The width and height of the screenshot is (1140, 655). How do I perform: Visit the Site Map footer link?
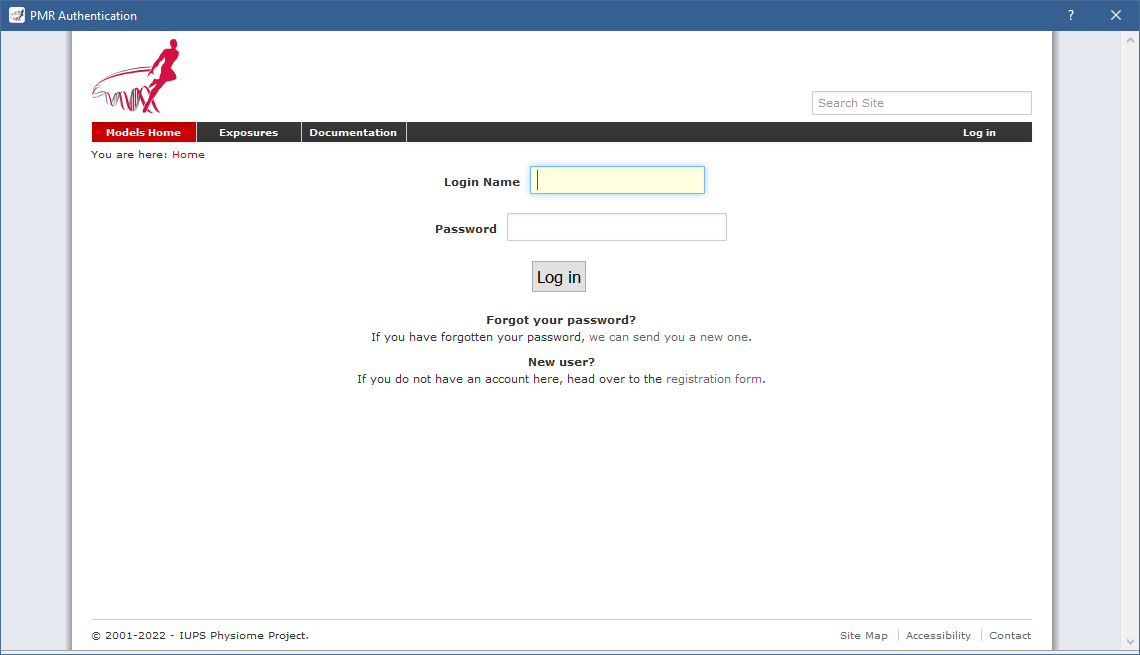click(x=863, y=636)
